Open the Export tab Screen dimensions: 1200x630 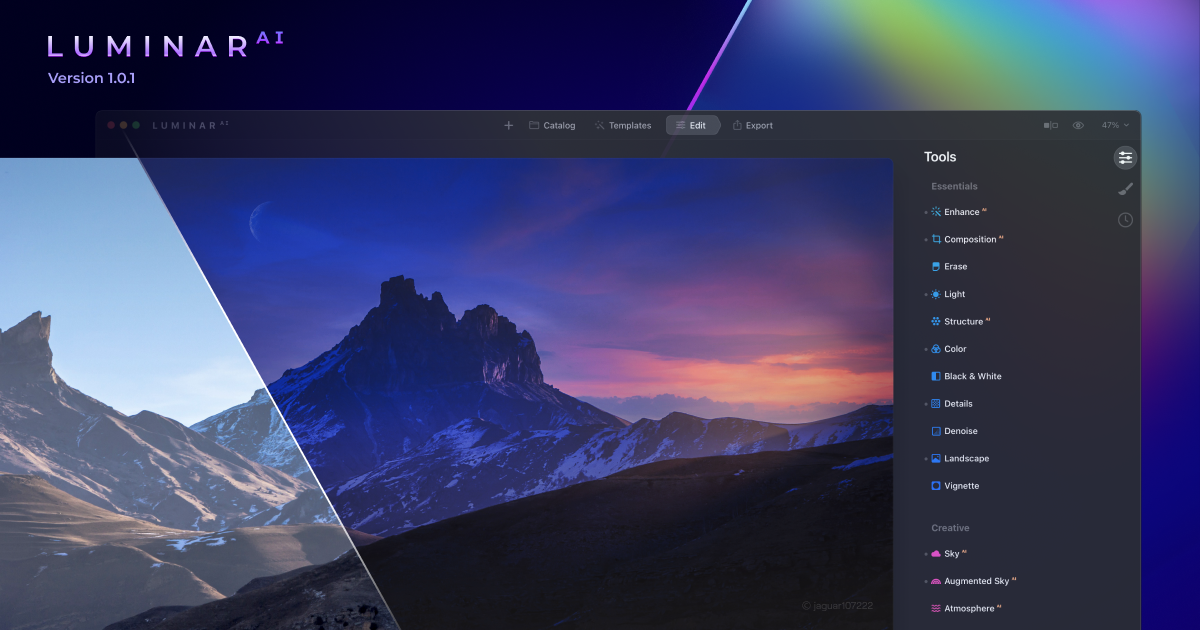click(753, 125)
